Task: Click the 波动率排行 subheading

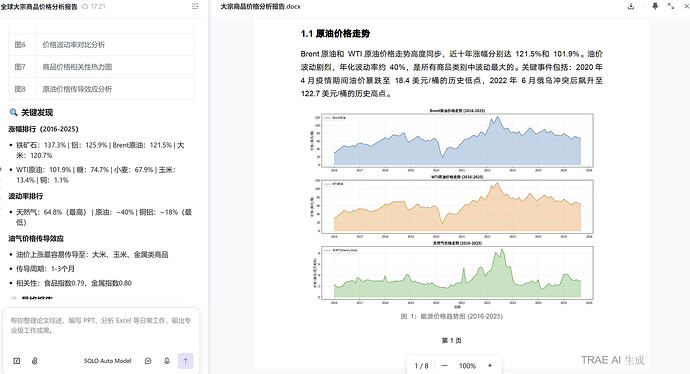Action: pyautogui.click(x=26, y=196)
